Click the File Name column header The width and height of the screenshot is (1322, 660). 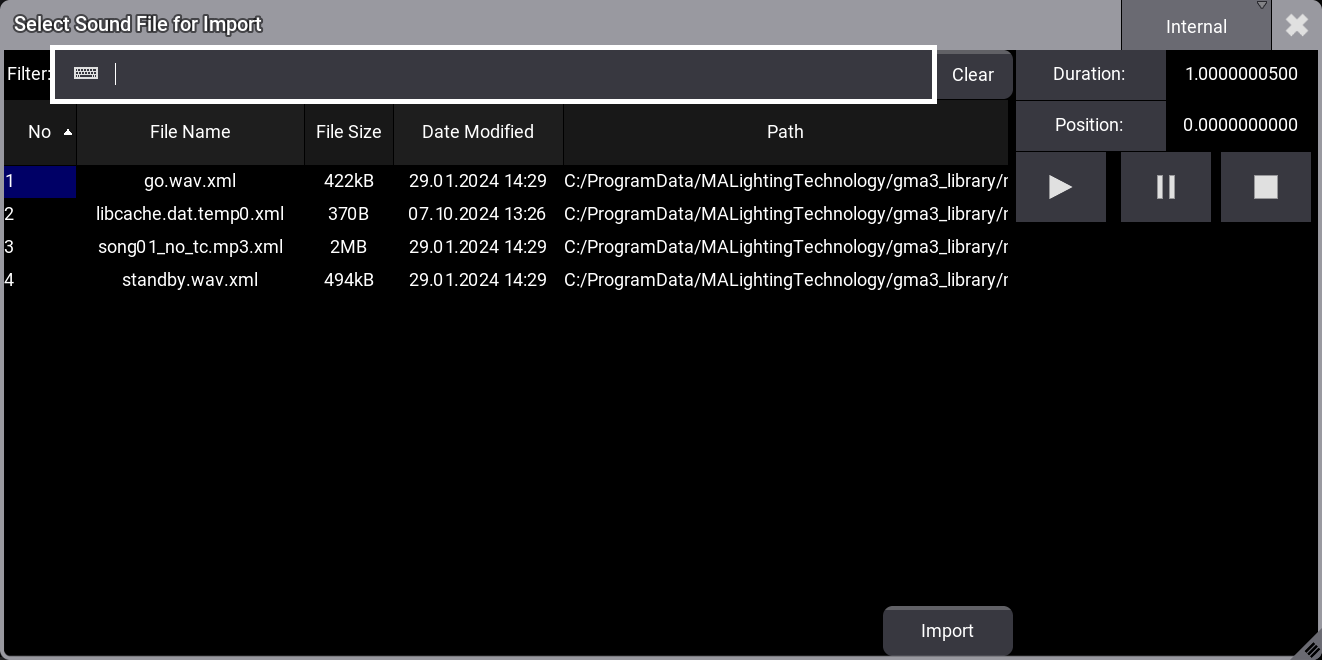[190, 131]
